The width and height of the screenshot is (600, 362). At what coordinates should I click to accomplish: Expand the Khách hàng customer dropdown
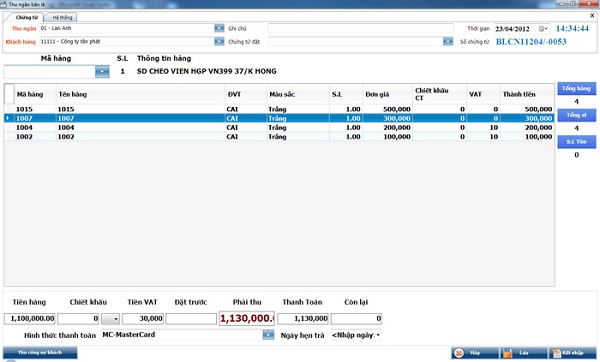219,41
